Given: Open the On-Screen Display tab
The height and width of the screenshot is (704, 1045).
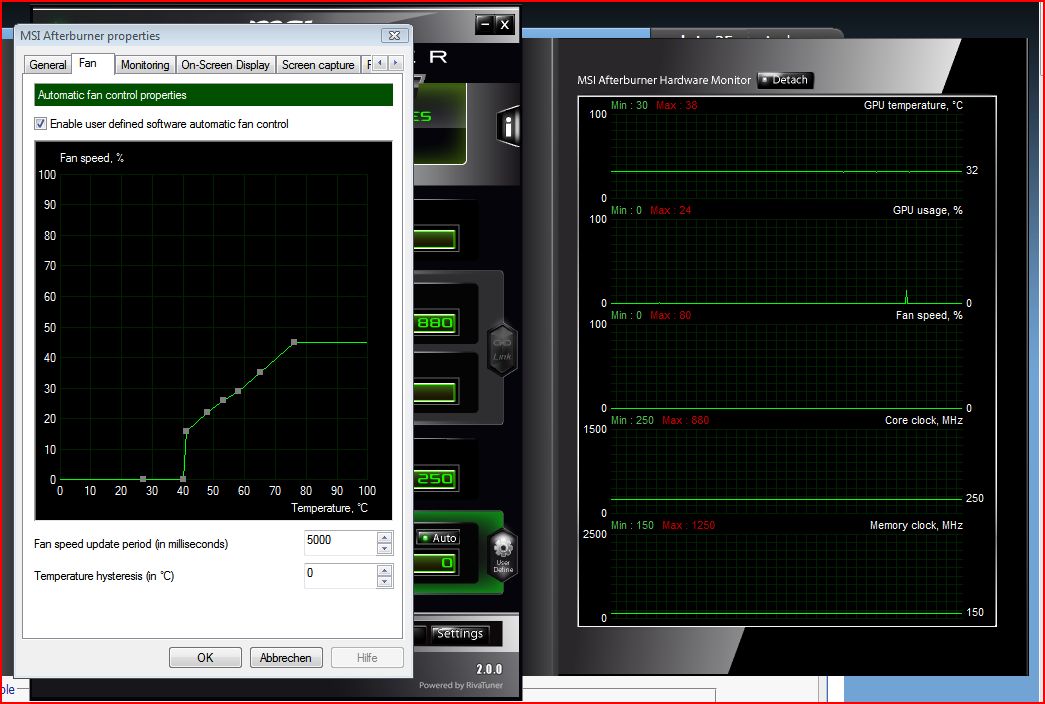Looking at the screenshot, I should click(225, 65).
